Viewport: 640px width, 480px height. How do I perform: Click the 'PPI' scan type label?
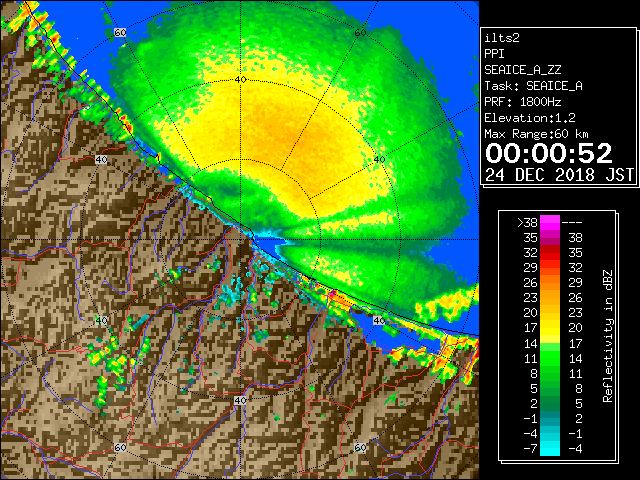494,54
